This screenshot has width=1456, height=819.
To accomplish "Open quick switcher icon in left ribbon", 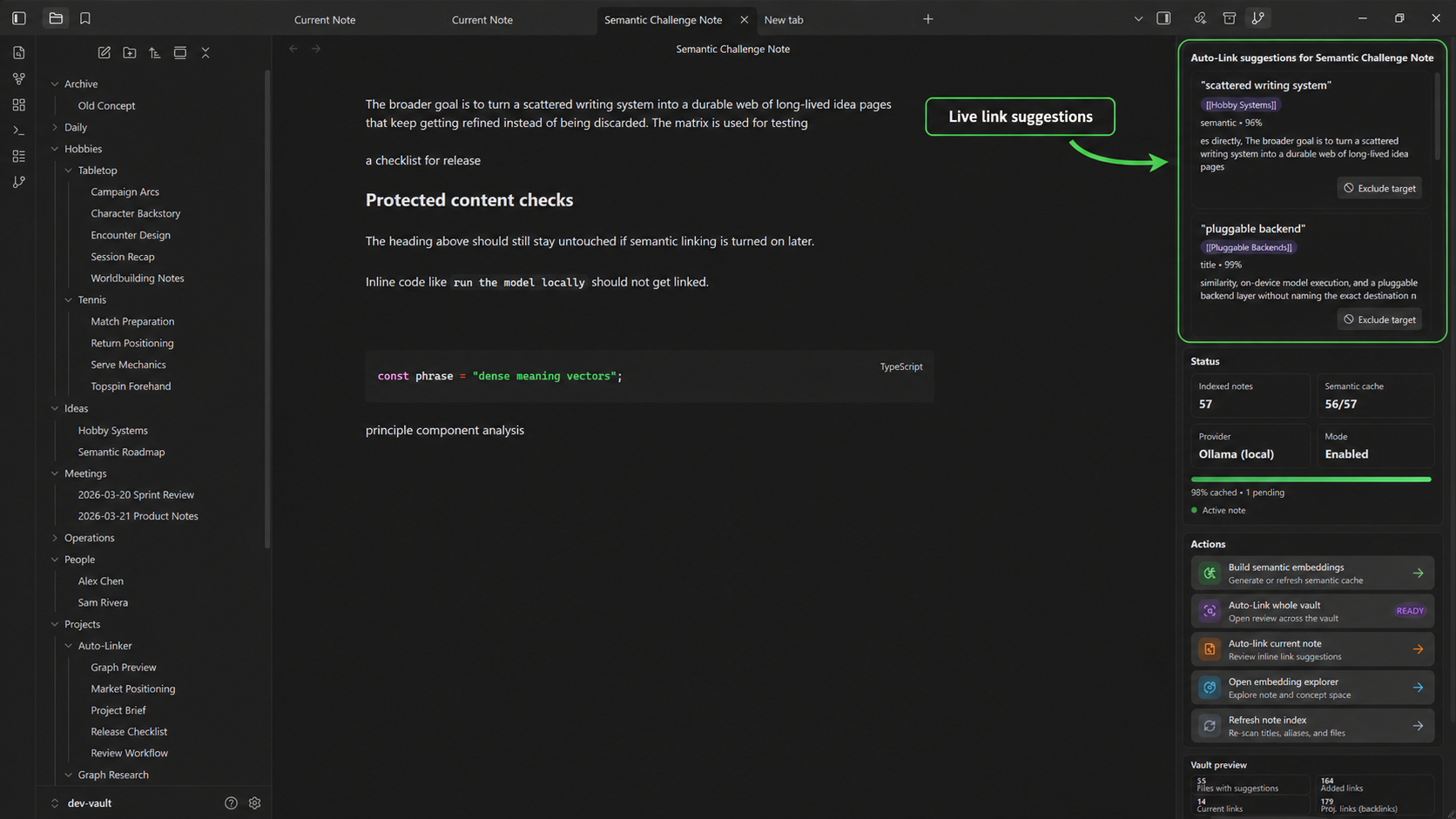I will (19, 53).
